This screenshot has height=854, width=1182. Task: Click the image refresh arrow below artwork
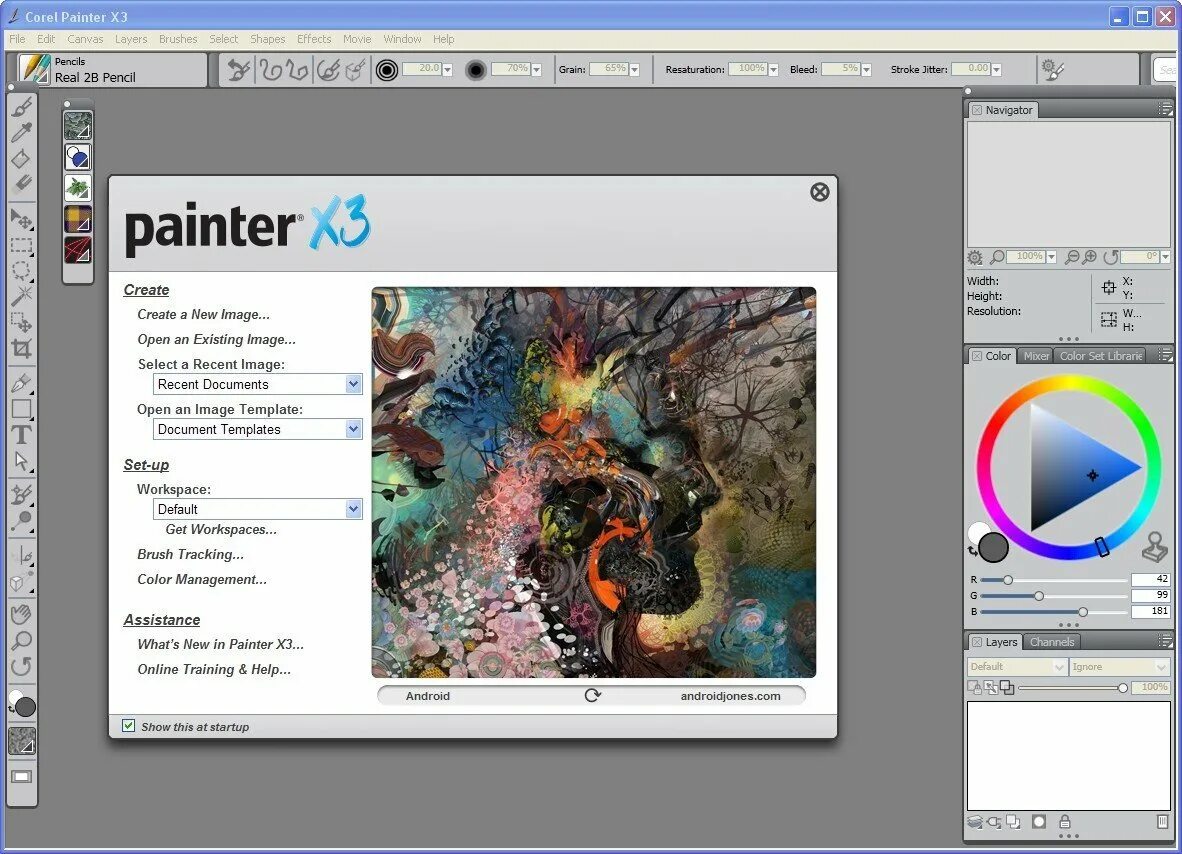(x=593, y=695)
